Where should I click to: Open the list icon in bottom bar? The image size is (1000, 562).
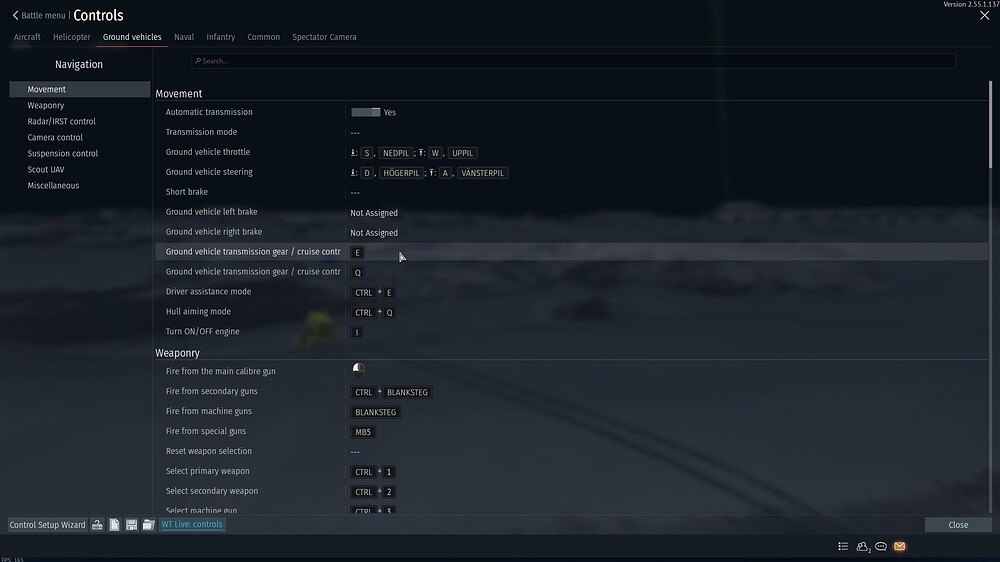[x=843, y=547]
